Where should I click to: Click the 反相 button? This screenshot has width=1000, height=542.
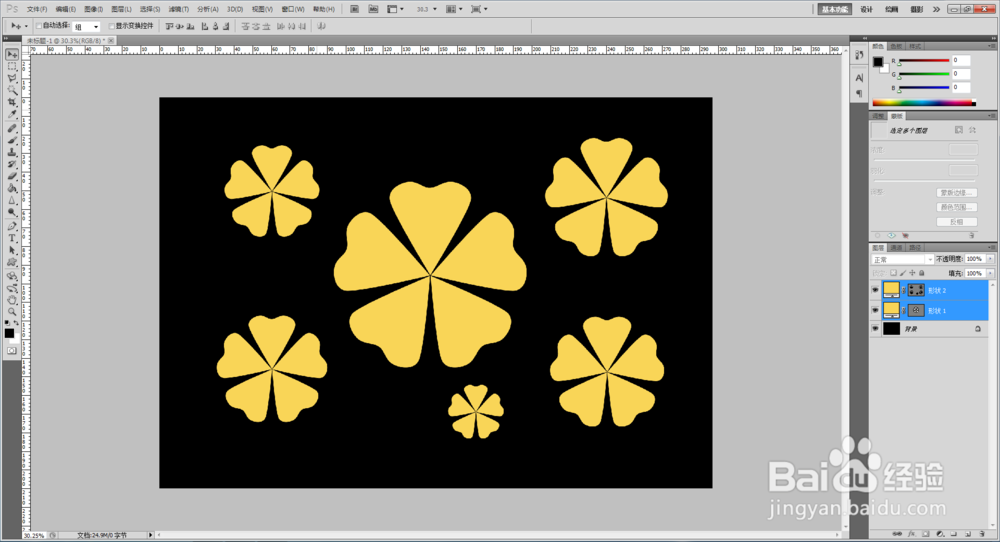tap(957, 222)
